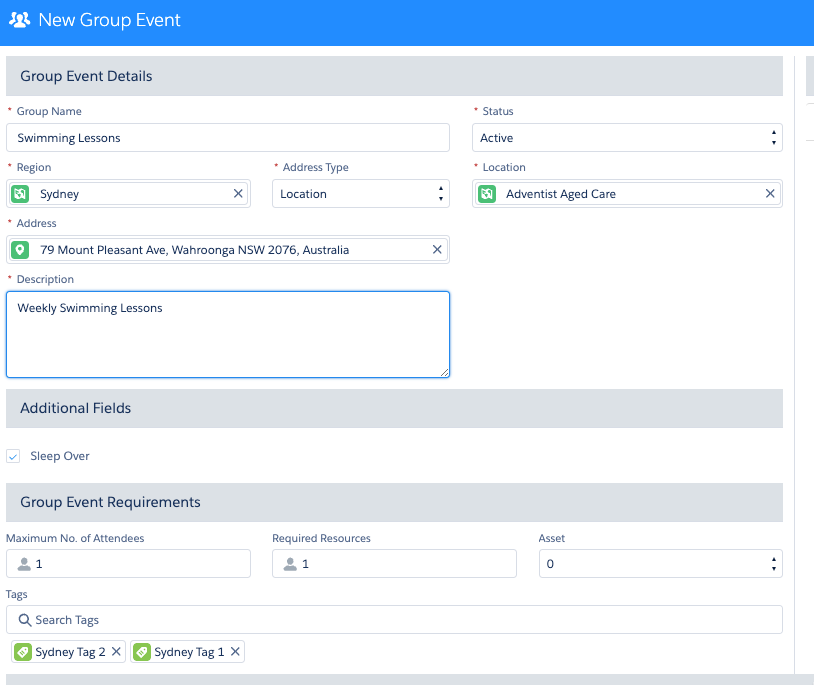Clear the Mount Pleasant Ave address
The image size is (814, 685).
click(x=437, y=250)
